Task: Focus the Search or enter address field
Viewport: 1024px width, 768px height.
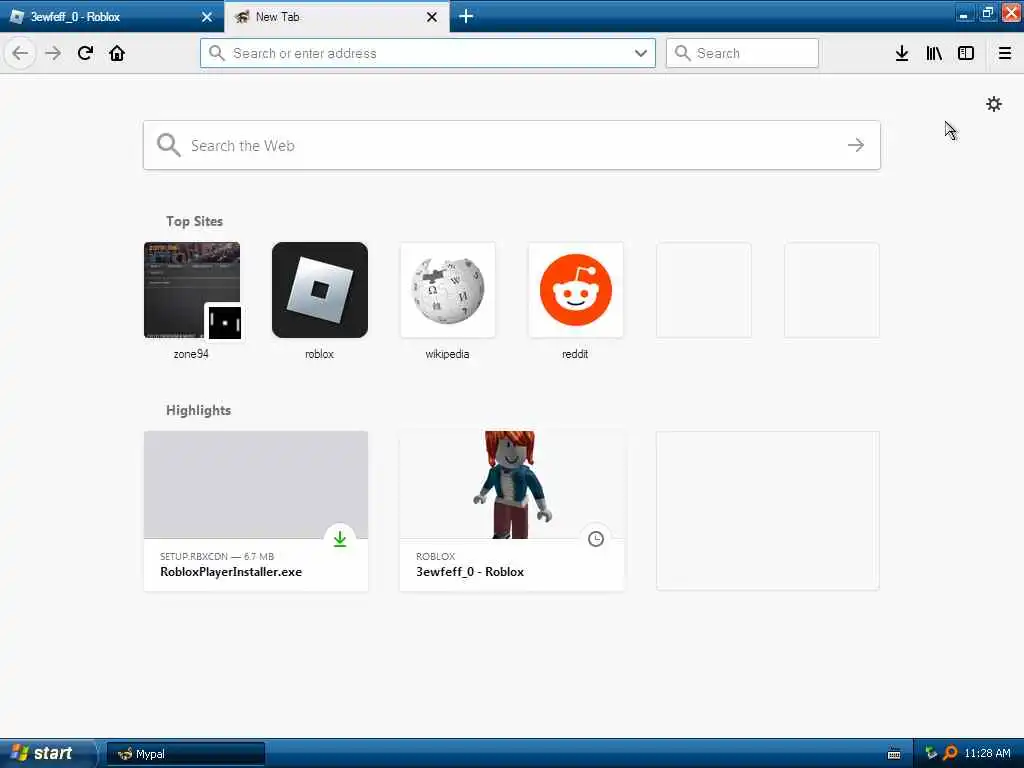Action: 428,53
